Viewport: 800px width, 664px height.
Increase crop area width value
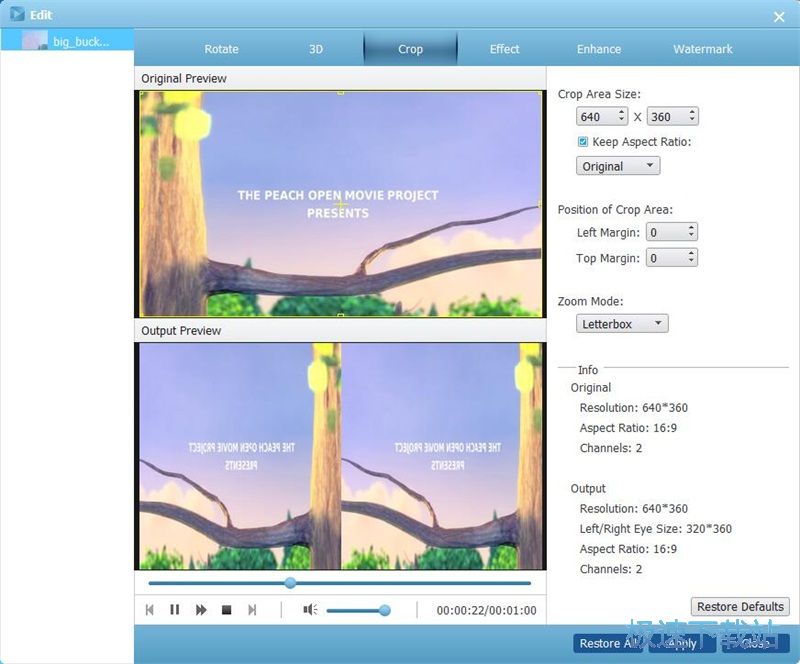(x=621, y=112)
